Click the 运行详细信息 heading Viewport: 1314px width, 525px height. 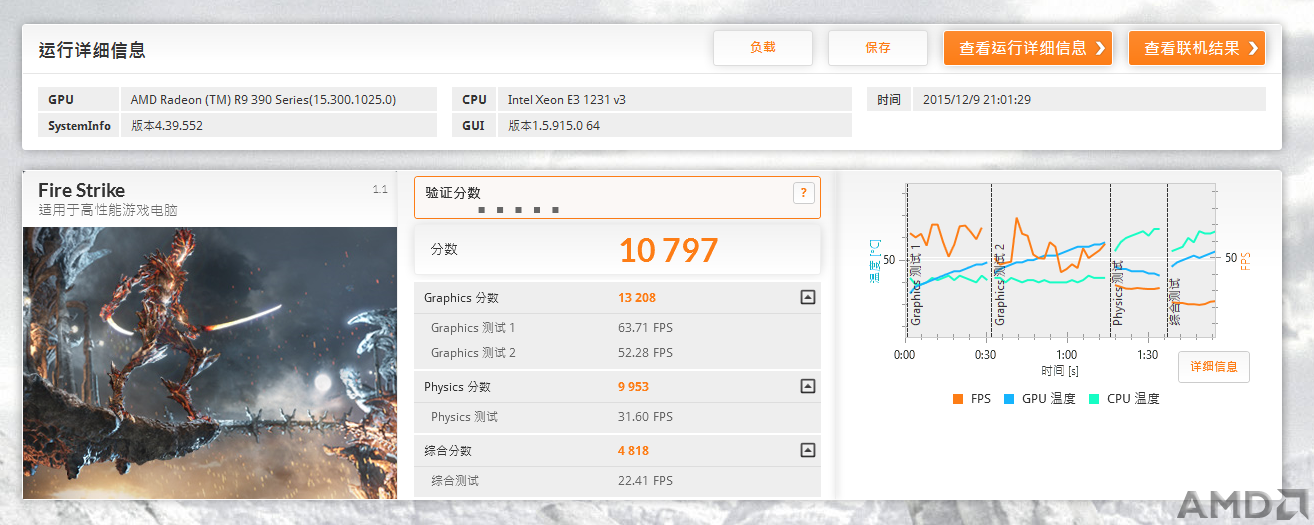click(x=92, y=50)
